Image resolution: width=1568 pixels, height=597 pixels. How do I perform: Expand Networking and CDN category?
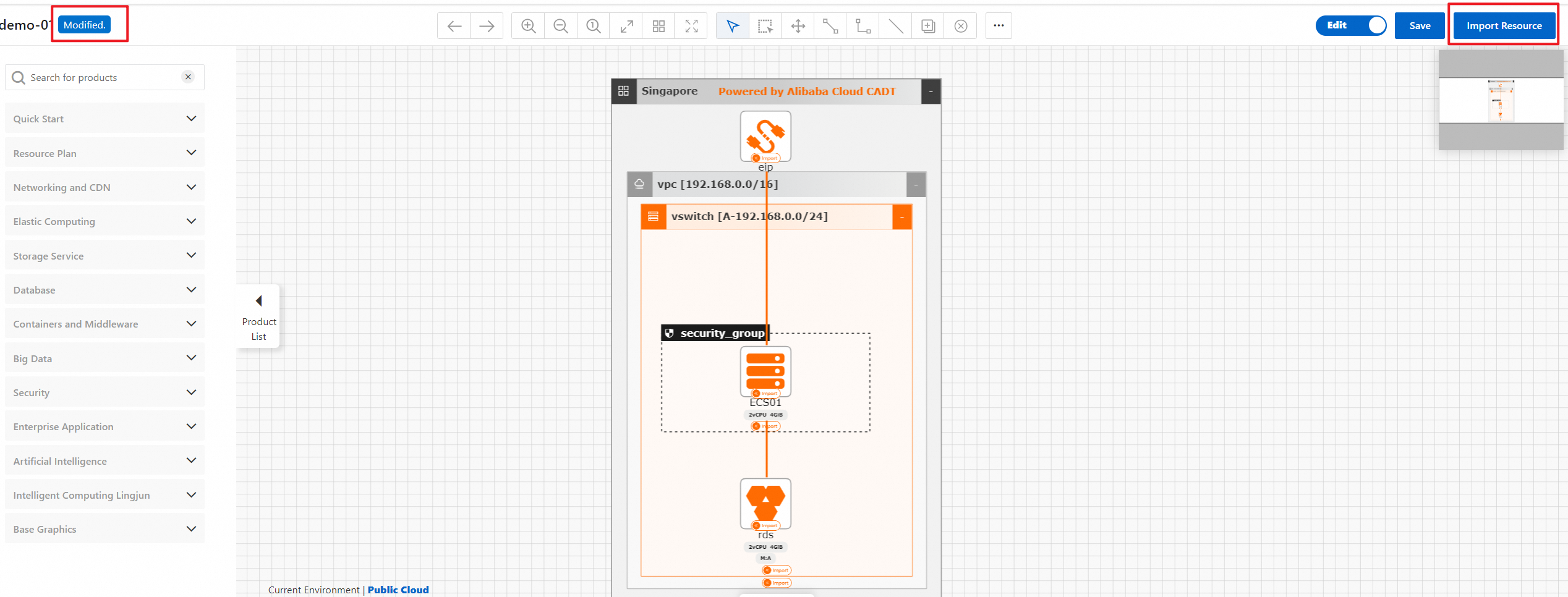104,187
